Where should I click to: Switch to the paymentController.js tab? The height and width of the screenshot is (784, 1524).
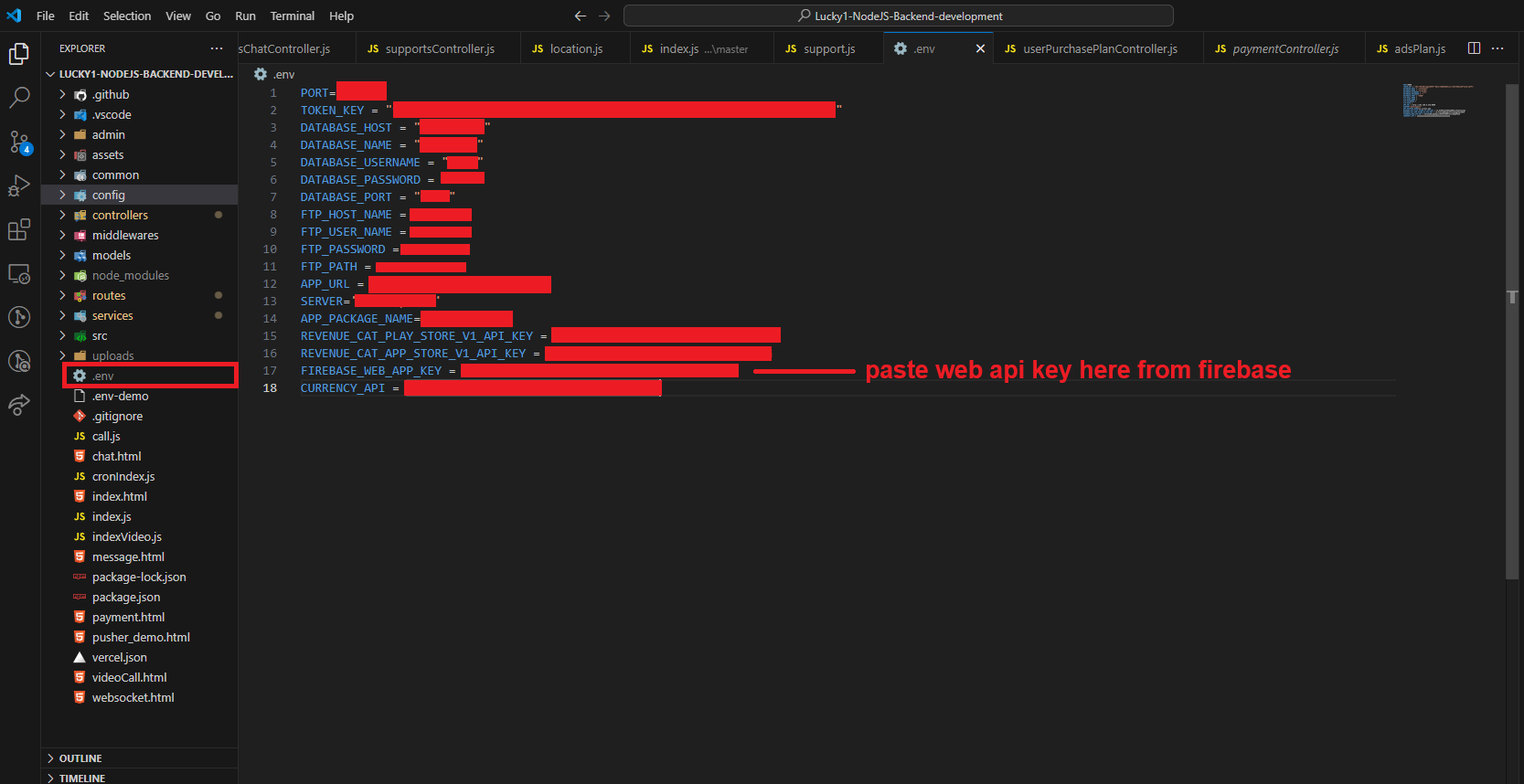point(1284,48)
